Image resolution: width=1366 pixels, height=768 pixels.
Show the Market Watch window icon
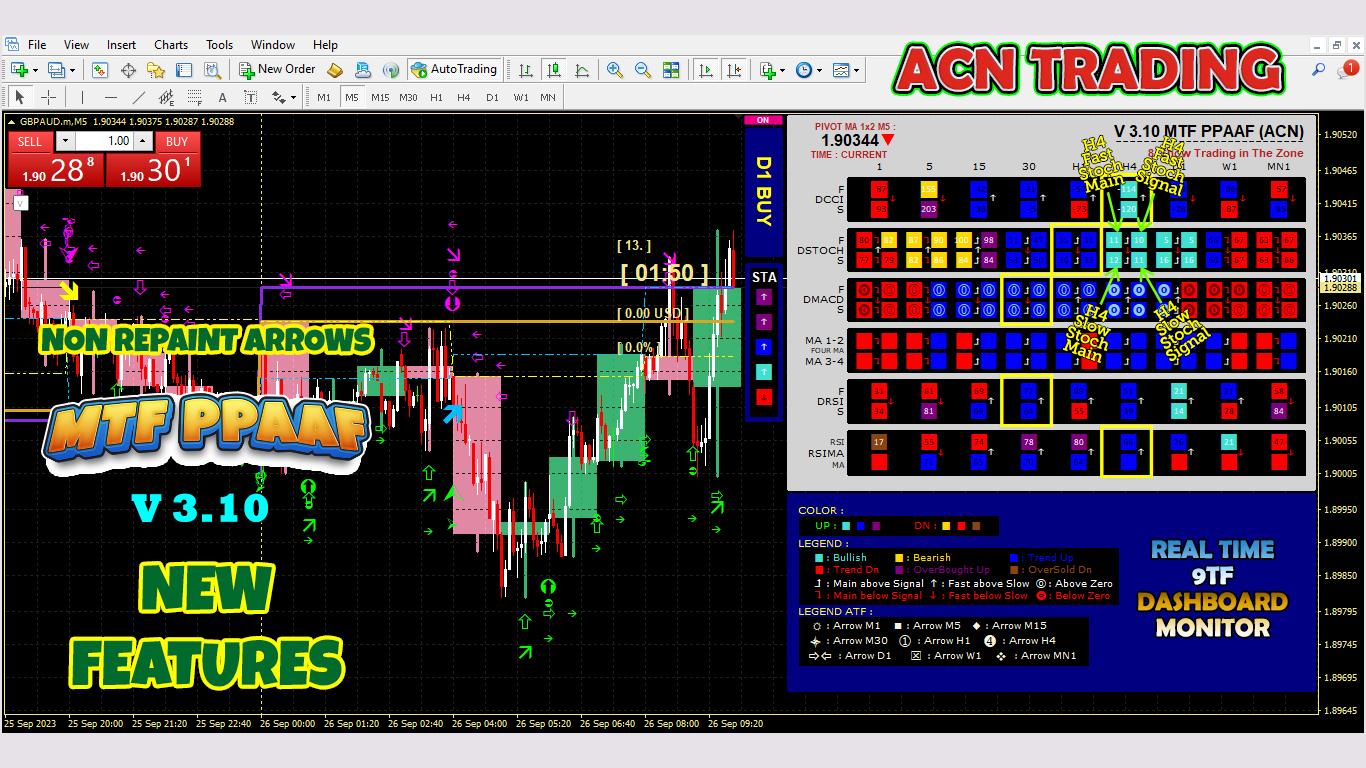tap(100, 70)
